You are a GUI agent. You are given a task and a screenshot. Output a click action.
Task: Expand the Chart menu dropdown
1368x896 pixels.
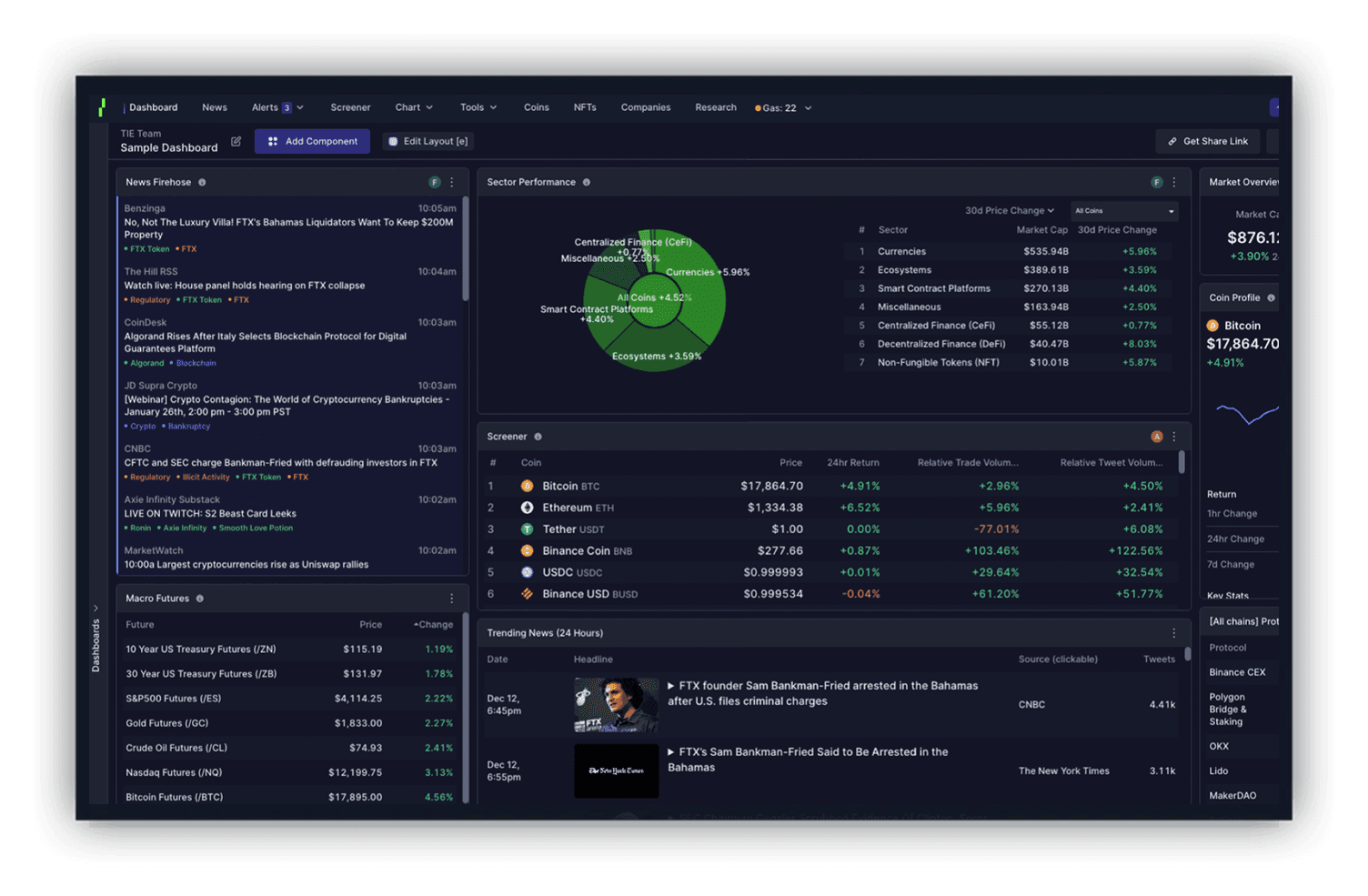(429, 107)
